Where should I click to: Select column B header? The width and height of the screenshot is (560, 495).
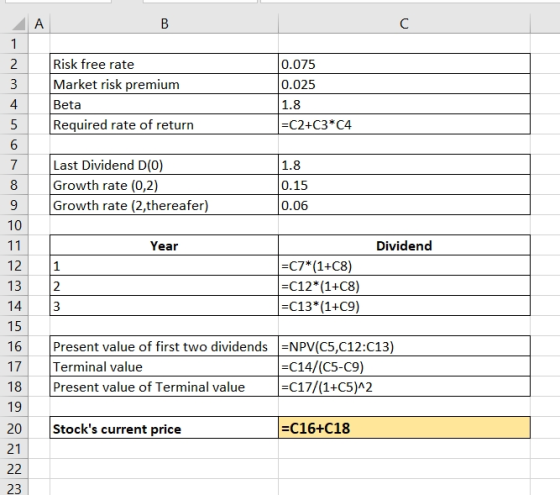[164, 24]
